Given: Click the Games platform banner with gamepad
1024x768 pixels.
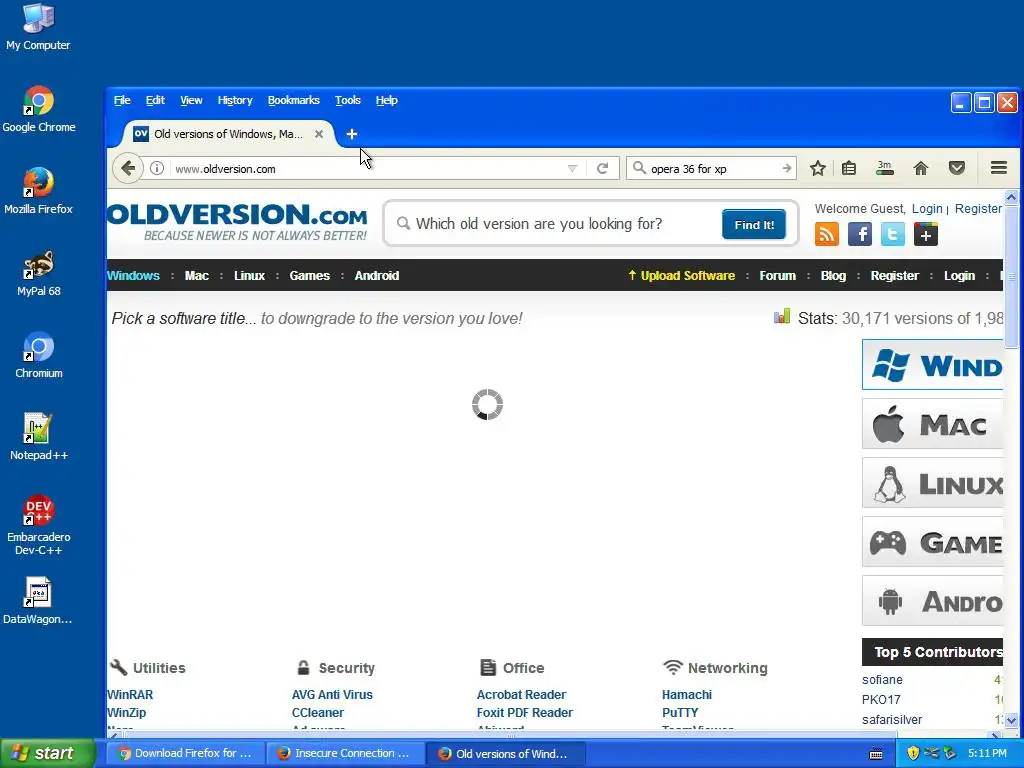Looking at the screenshot, I should (933, 541).
